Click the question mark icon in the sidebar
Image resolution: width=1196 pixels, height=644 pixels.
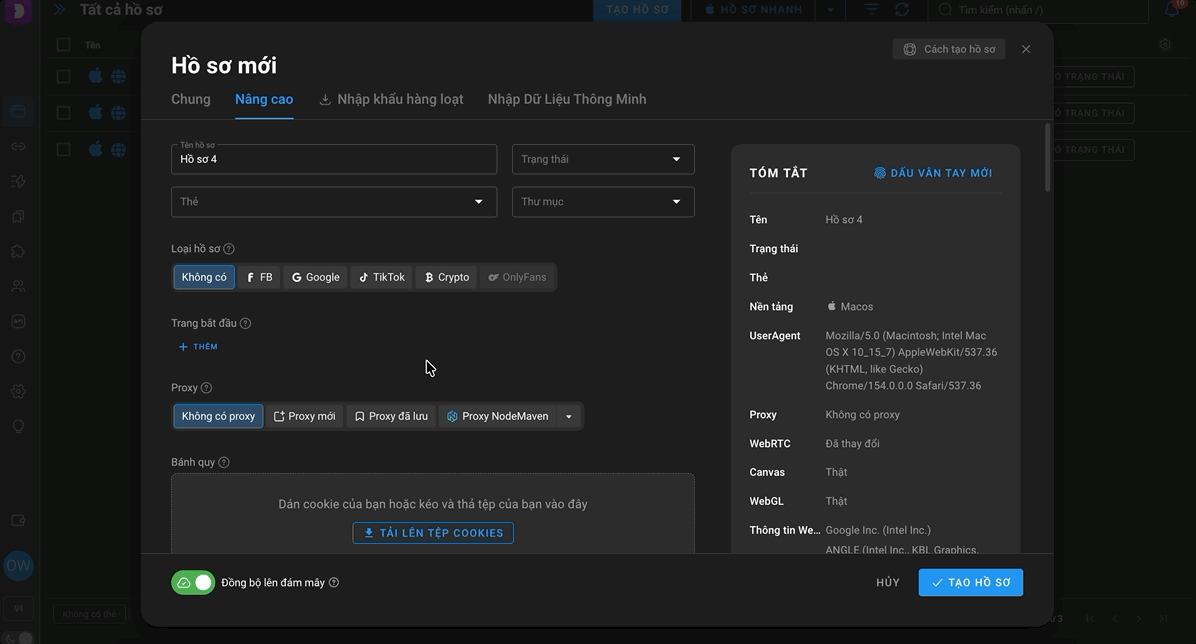(x=18, y=356)
